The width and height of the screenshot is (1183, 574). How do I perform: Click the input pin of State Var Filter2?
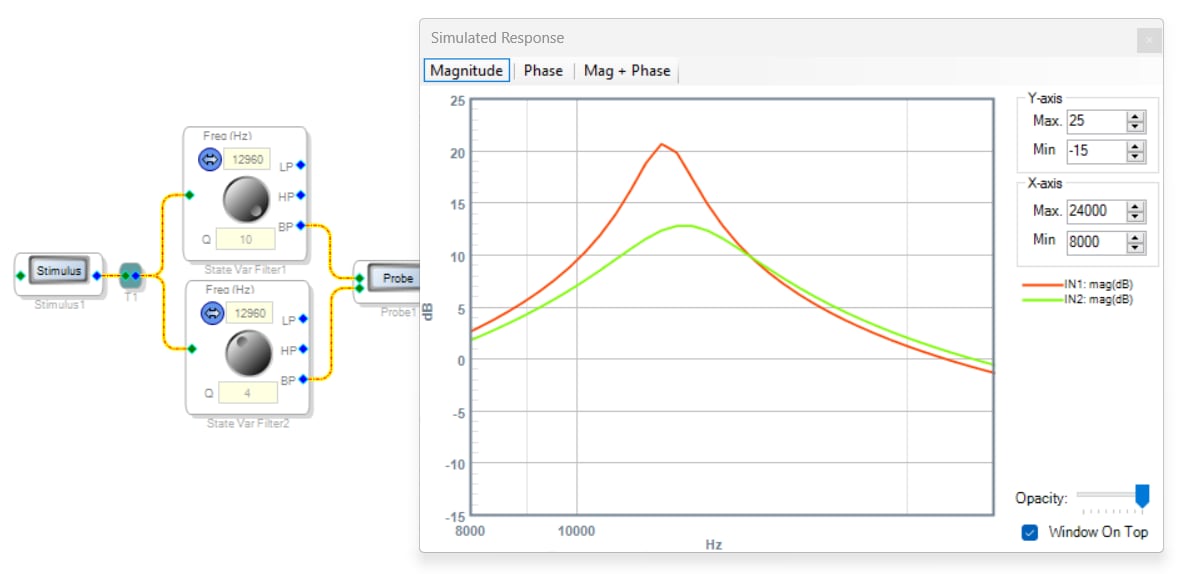click(192, 348)
